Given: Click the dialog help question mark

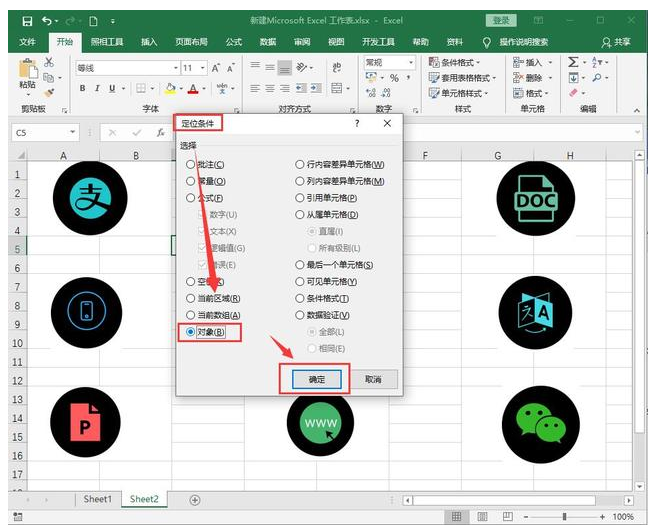Looking at the screenshot, I should click(x=357, y=123).
